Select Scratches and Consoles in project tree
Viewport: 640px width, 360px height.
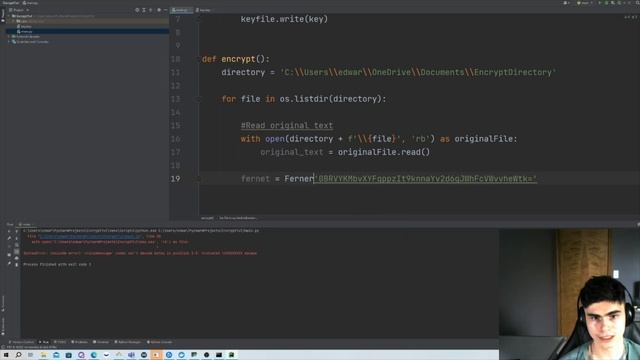(x=30, y=42)
